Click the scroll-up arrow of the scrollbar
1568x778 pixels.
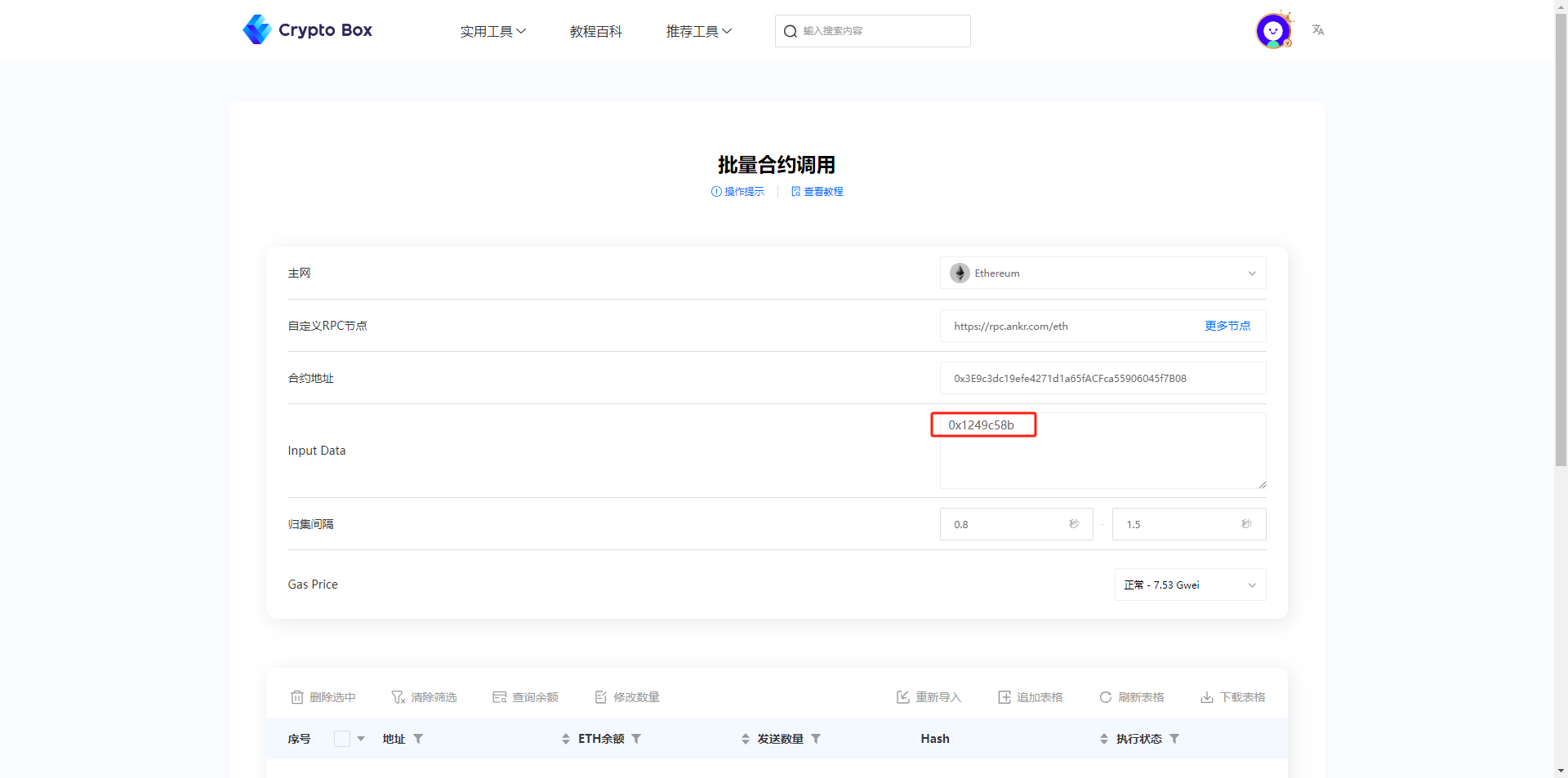[1561, 6]
